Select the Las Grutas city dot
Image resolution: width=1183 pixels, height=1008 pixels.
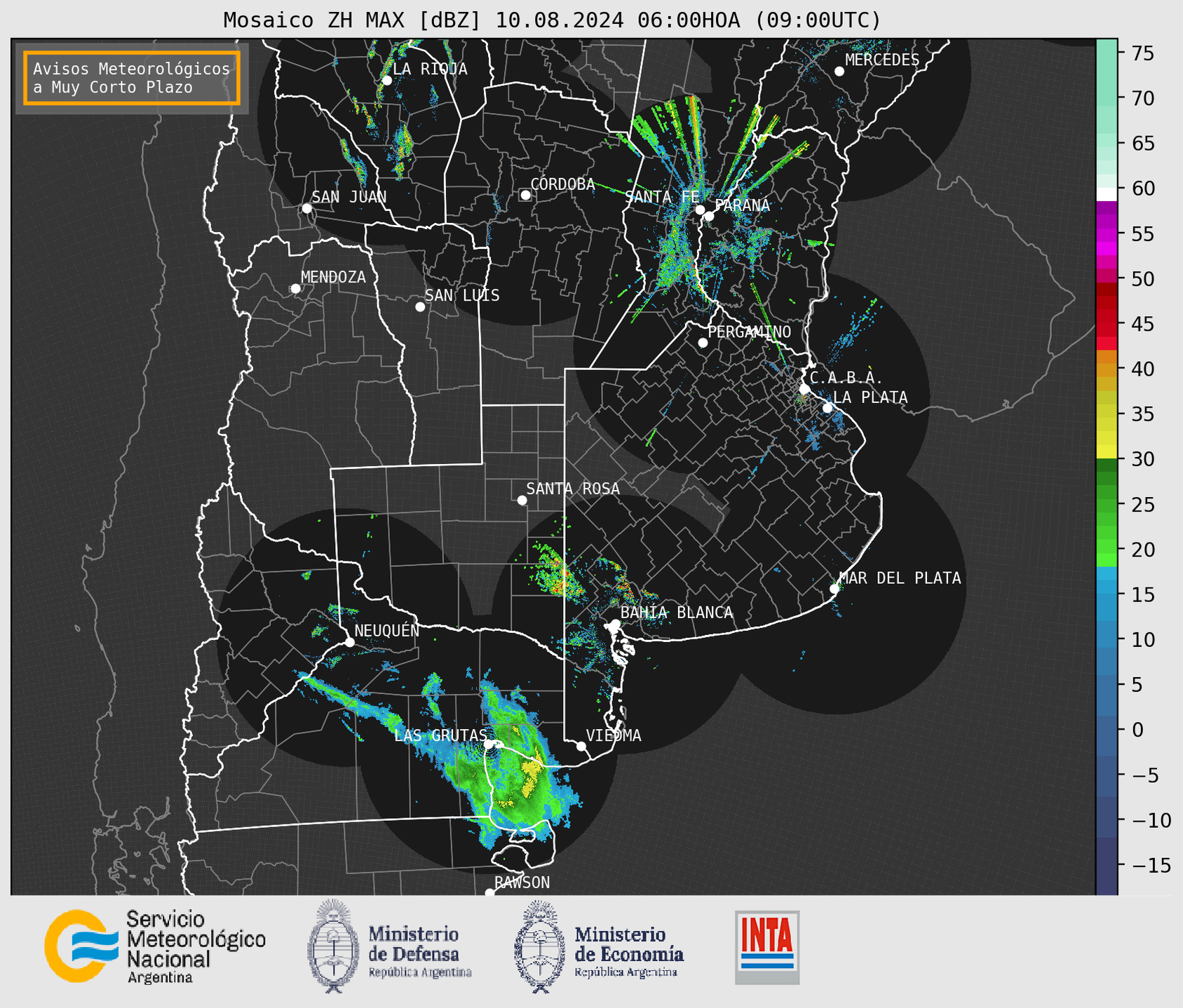pyautogui.click(x=489, y=744)
